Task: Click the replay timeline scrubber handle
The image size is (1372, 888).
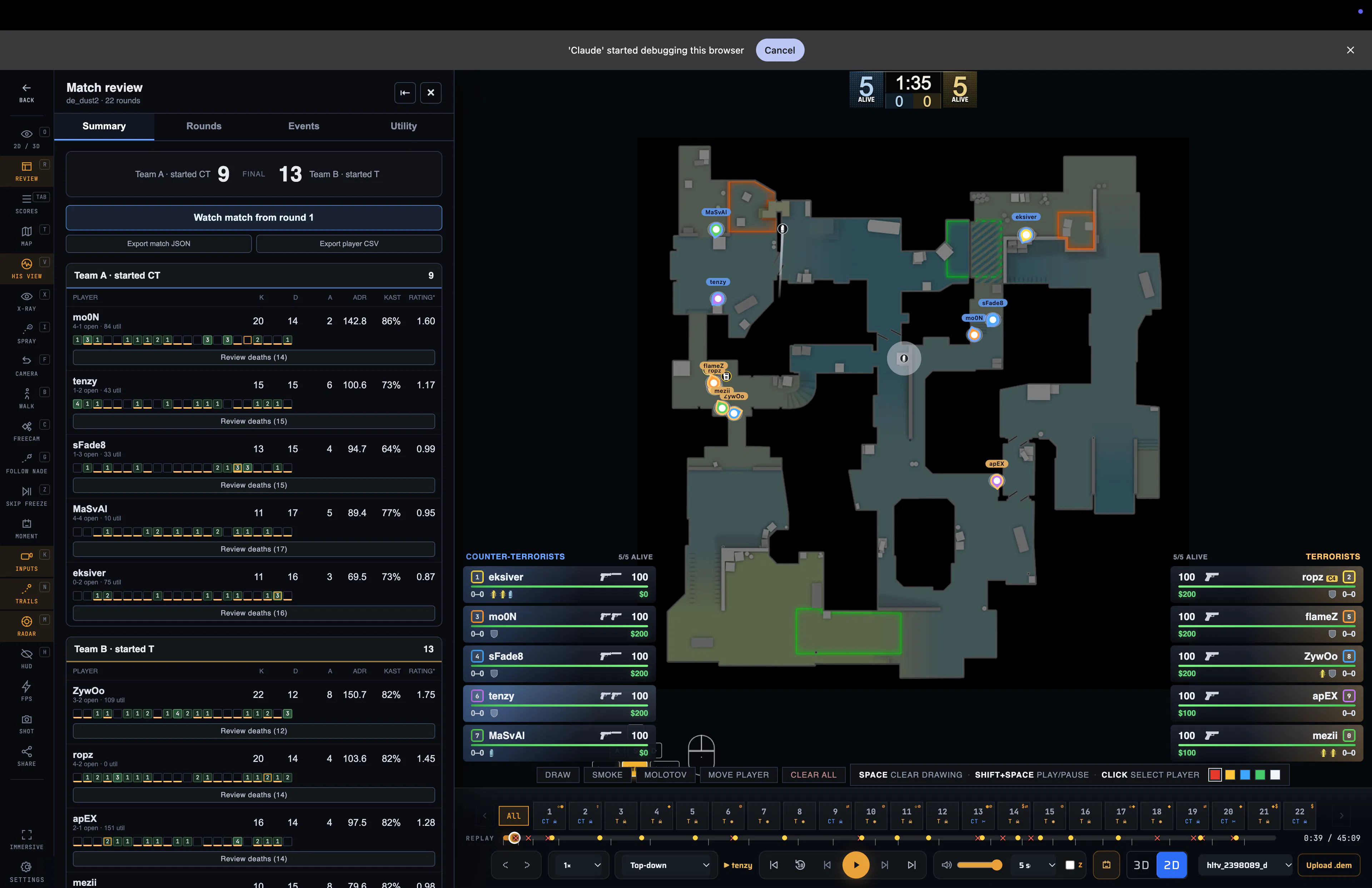Action: (514, 838)
